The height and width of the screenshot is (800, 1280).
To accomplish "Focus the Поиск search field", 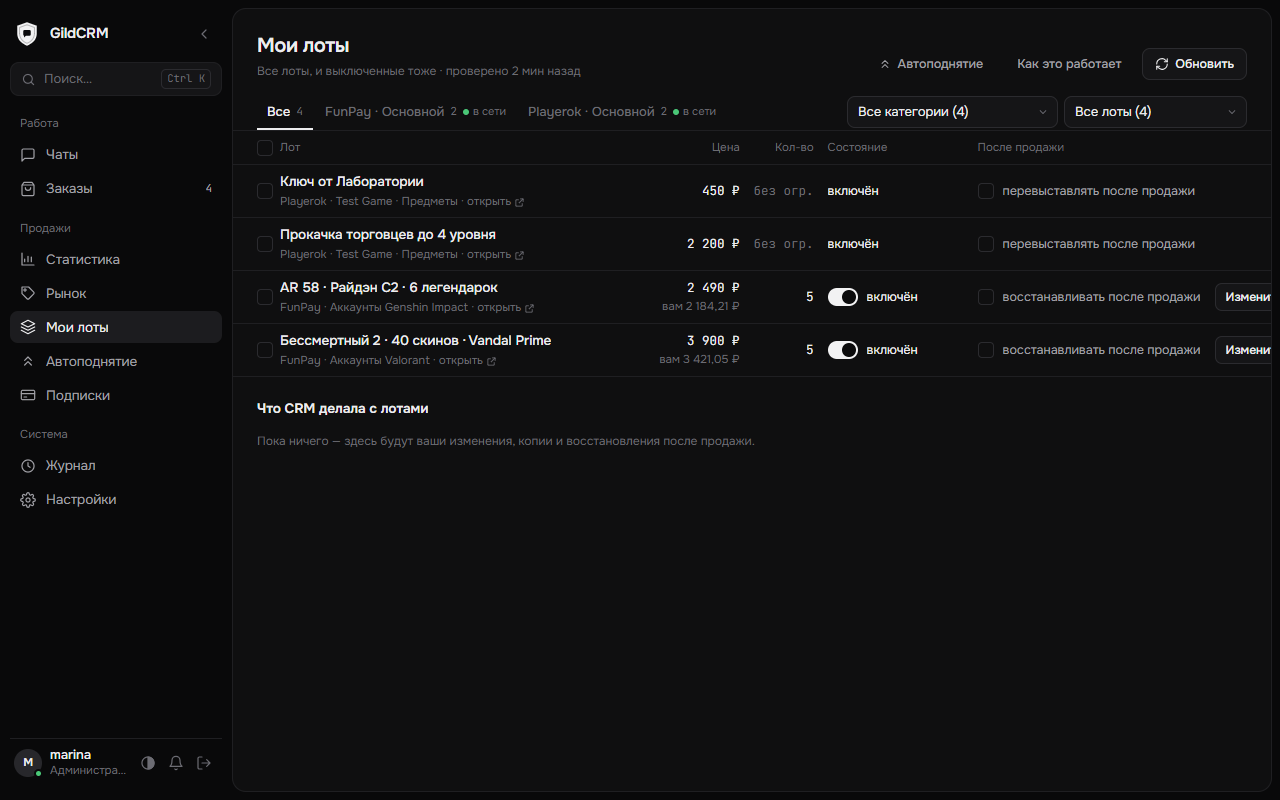I will coord(116,79).
